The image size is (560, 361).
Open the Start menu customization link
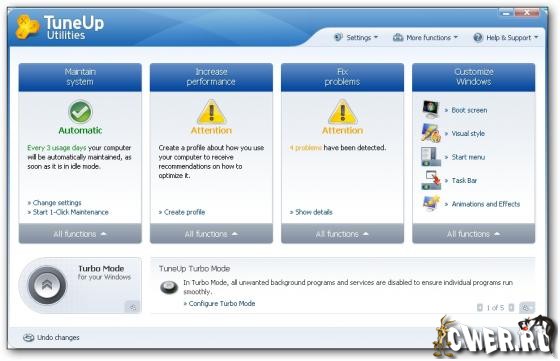point(468,157)
